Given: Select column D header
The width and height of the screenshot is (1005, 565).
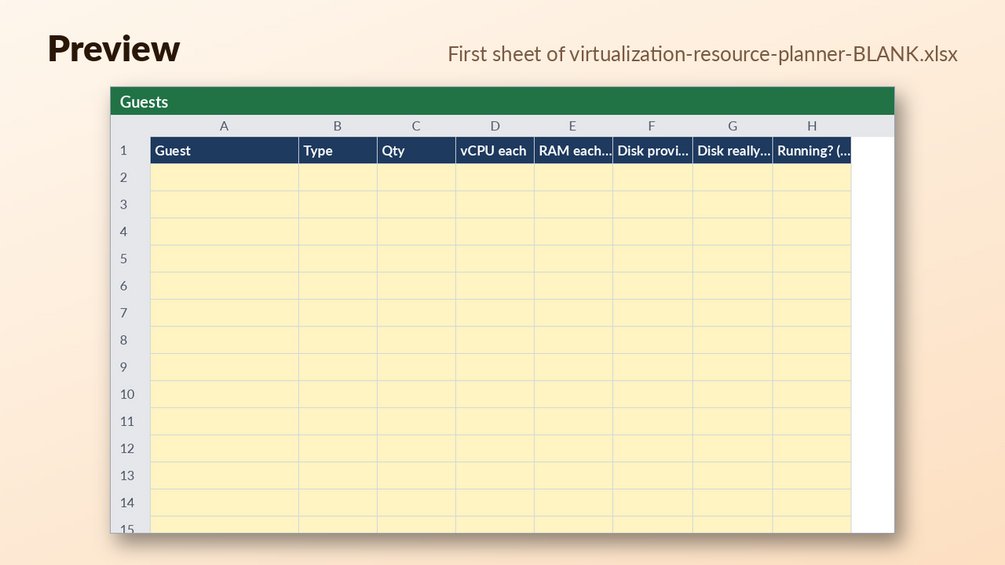Looking at the screenshot, I should click(x=495, y=126).
